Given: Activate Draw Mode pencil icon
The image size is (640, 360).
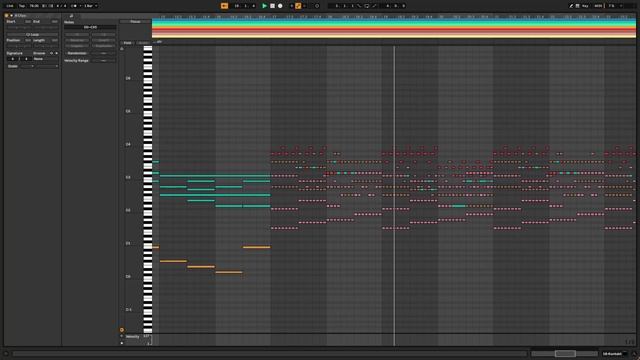Looking at the screenshot, I should pos(571,6).
